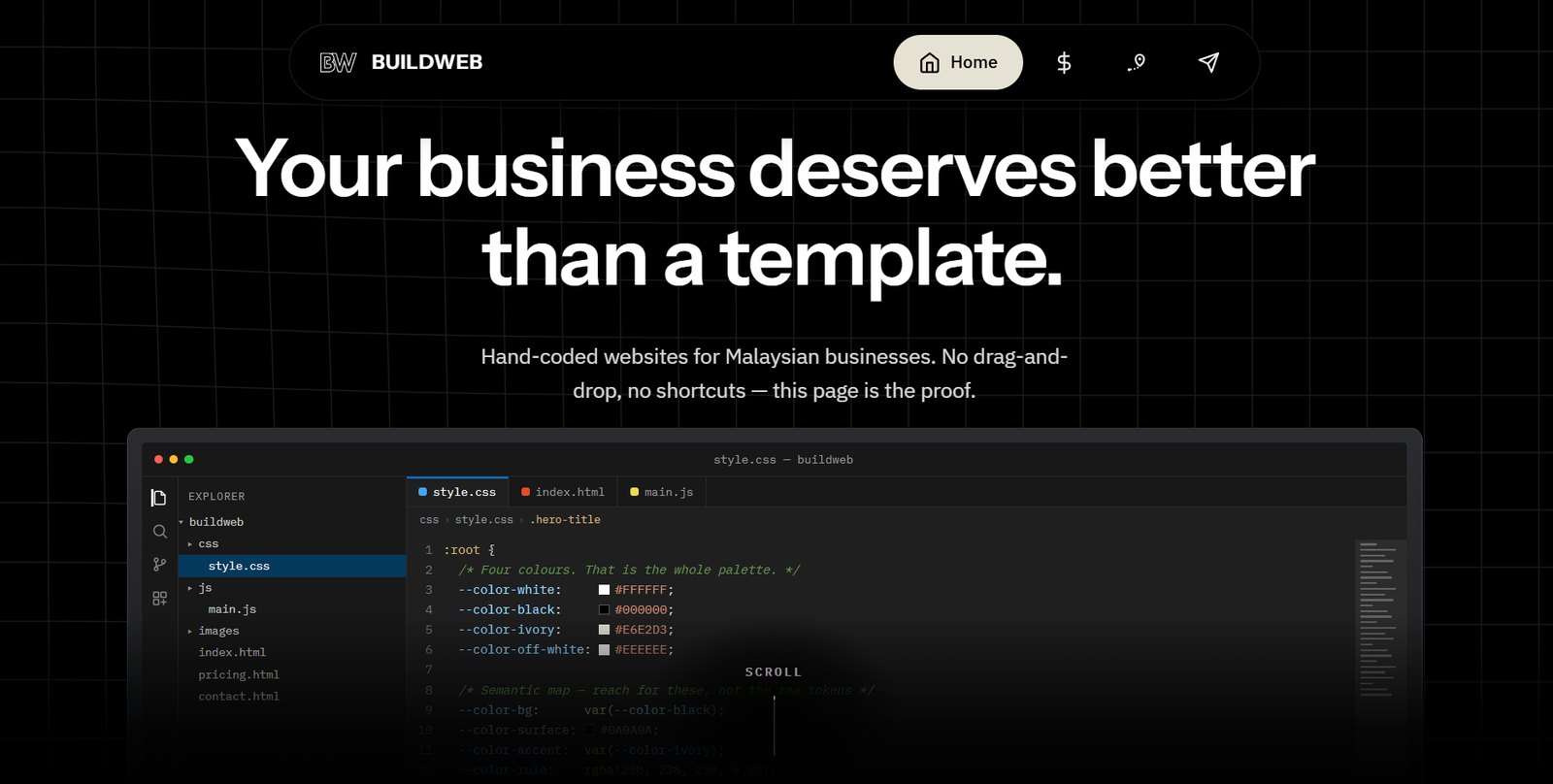
Task: Click the red close dot of the editor window
Action: point(159,459)
